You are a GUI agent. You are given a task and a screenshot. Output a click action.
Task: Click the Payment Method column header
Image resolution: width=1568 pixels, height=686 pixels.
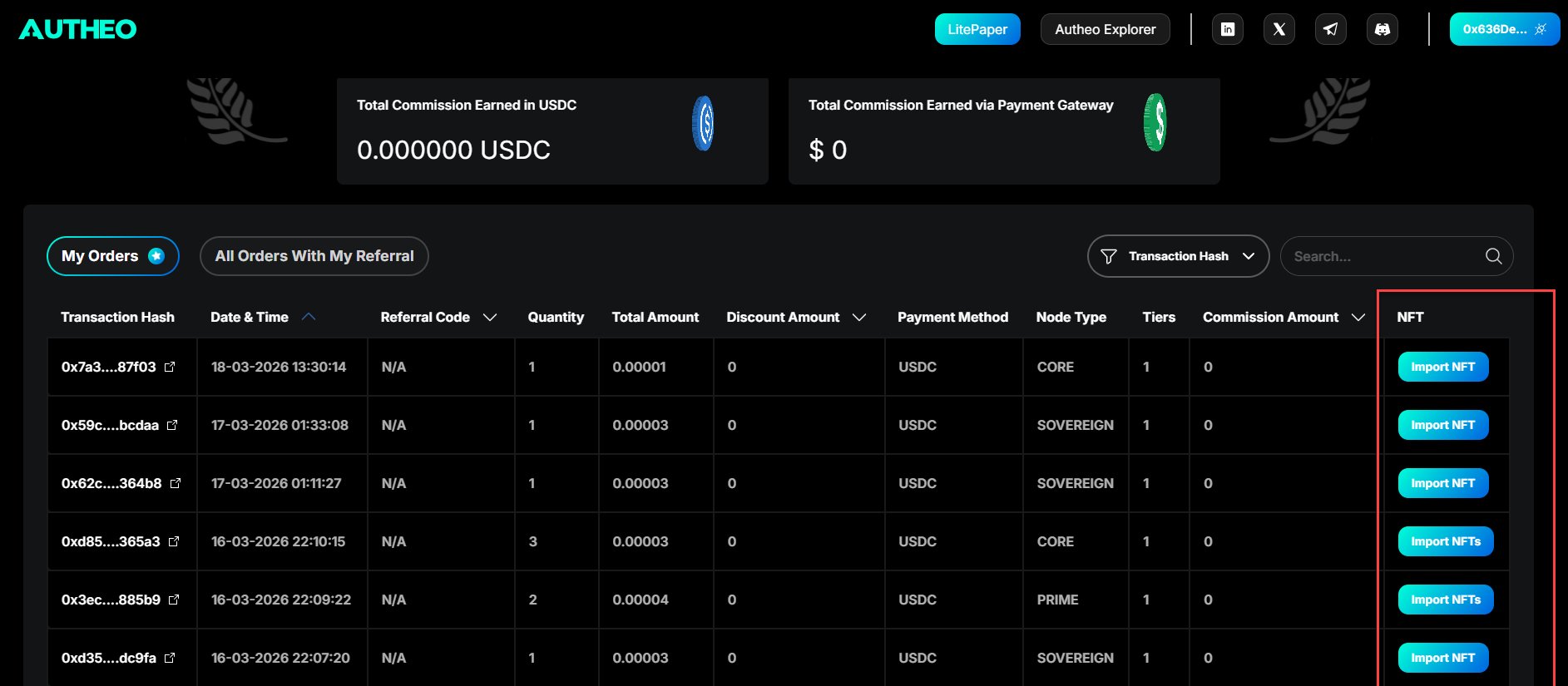(952, 317)
